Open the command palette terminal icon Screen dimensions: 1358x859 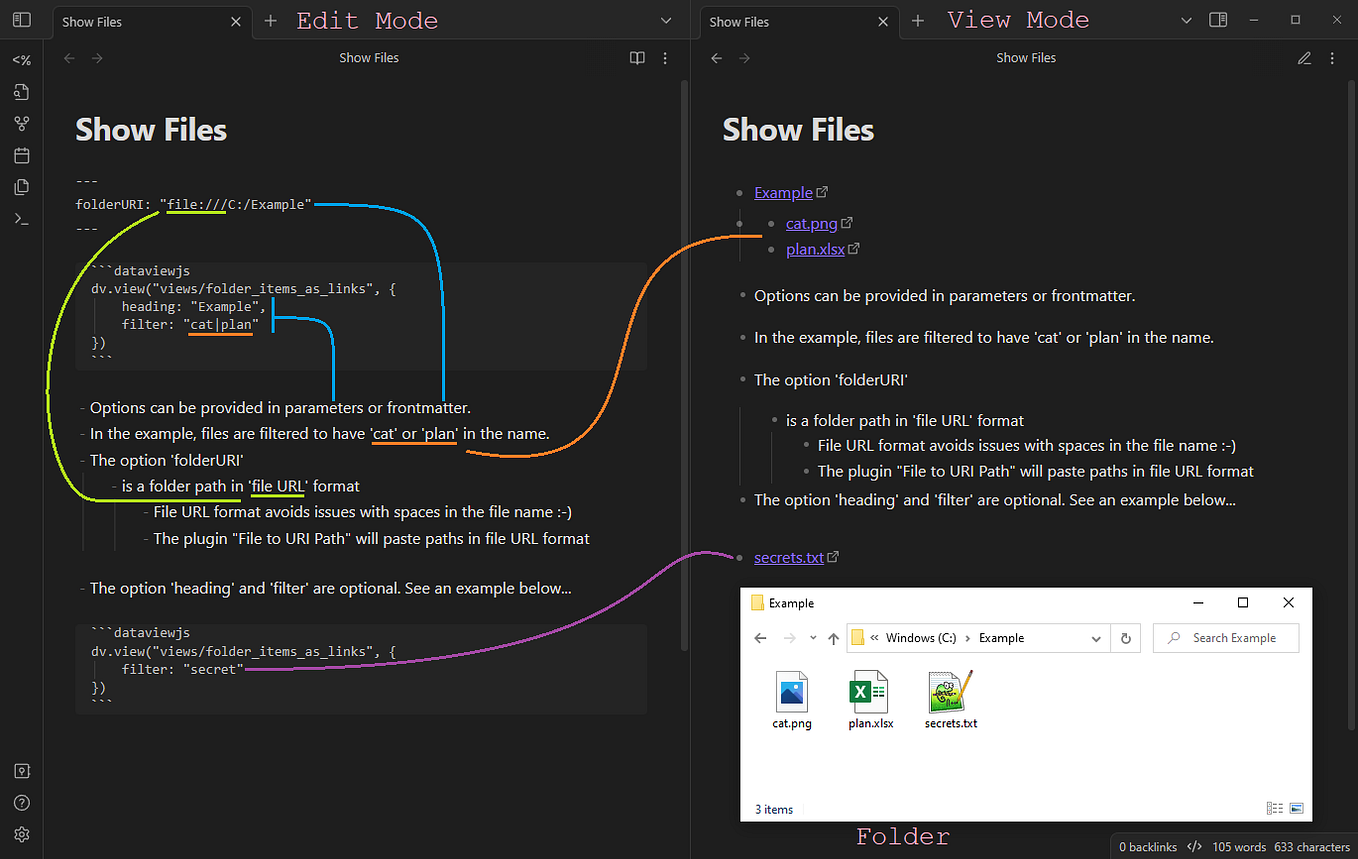[x=21, y=219]
